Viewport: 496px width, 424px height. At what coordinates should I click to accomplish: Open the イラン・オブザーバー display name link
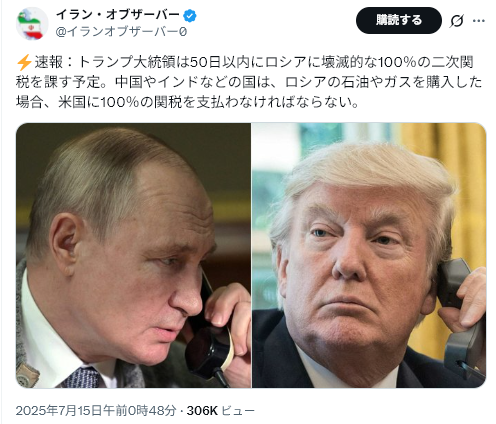(x=118, y=15)
